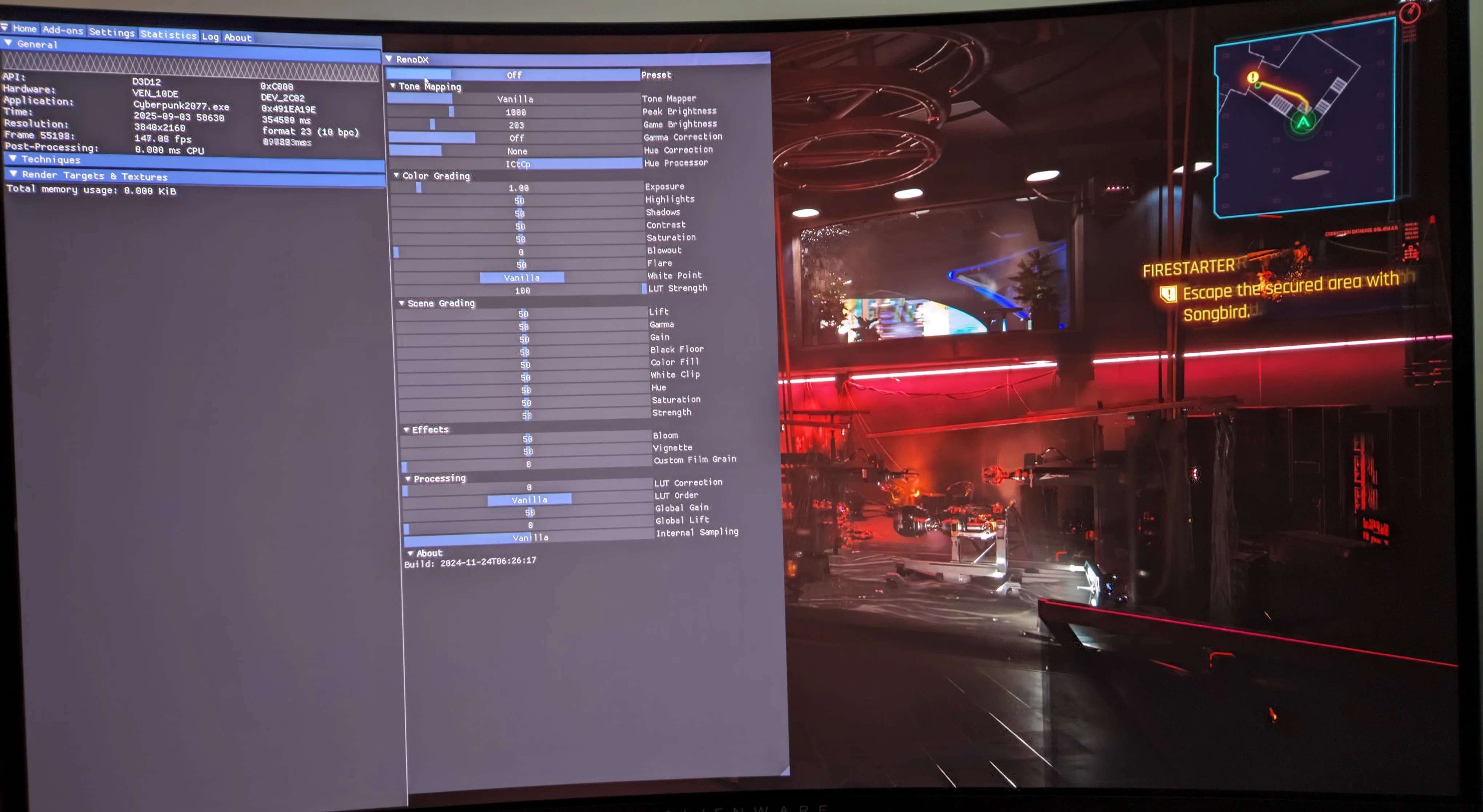
Task: Click the Blowout slider
Action: 521,252
